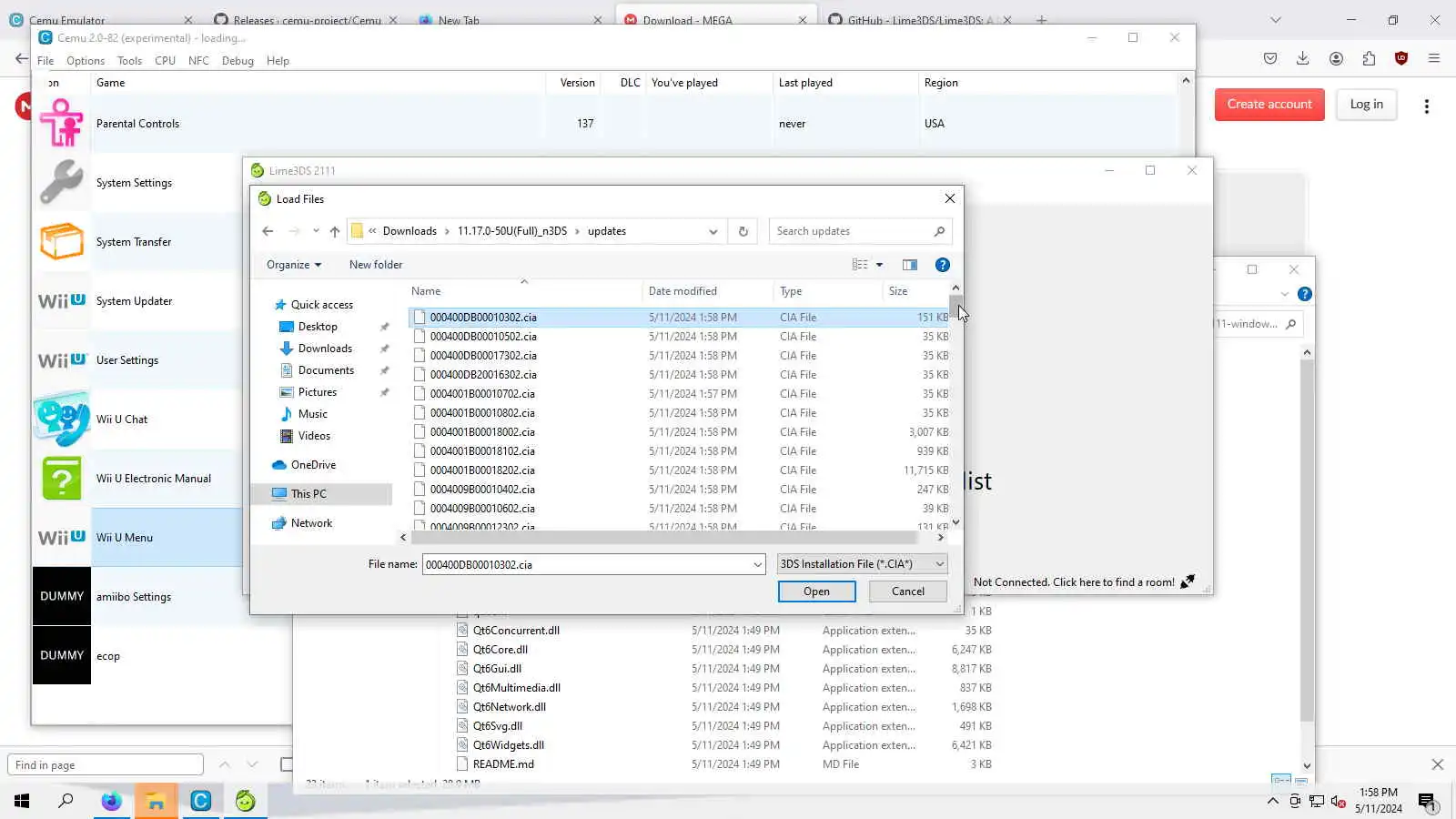The image size is (1456, 819).
Task: Cancel the Load Files dialog
Action: (907, 591)
